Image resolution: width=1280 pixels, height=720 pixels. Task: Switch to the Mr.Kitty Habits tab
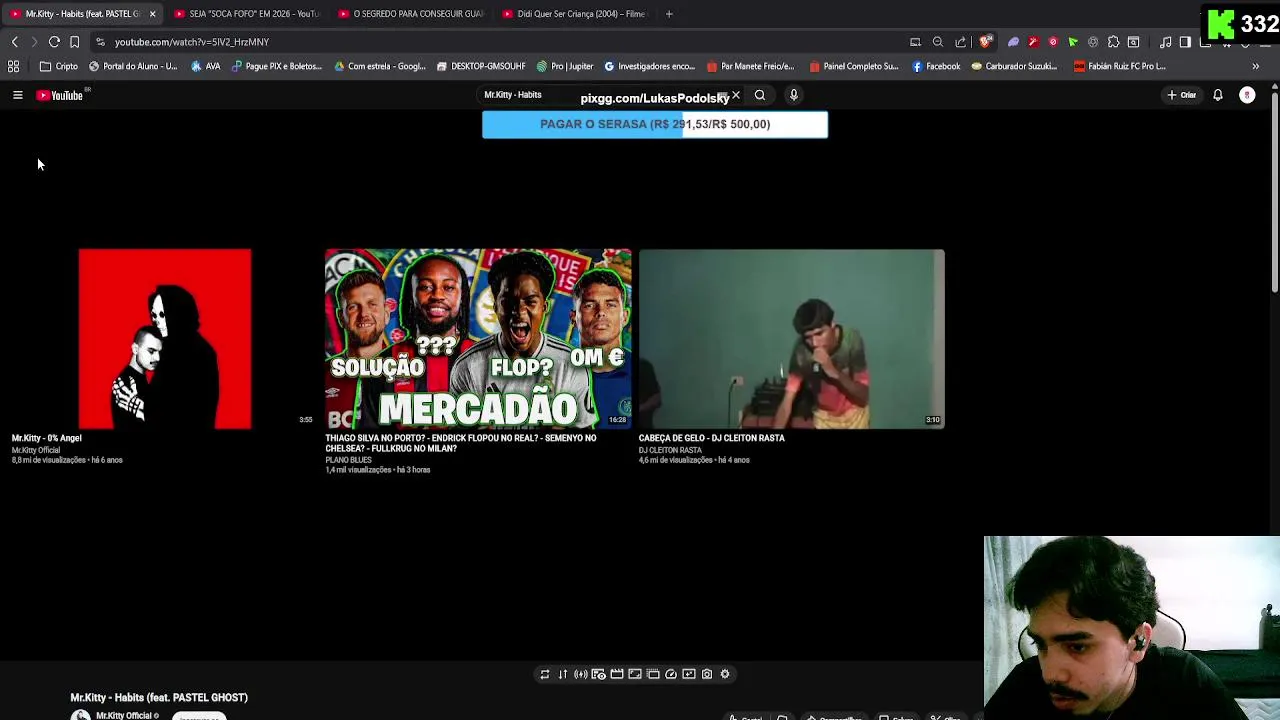pyautogui.click(x=80, y=14)
